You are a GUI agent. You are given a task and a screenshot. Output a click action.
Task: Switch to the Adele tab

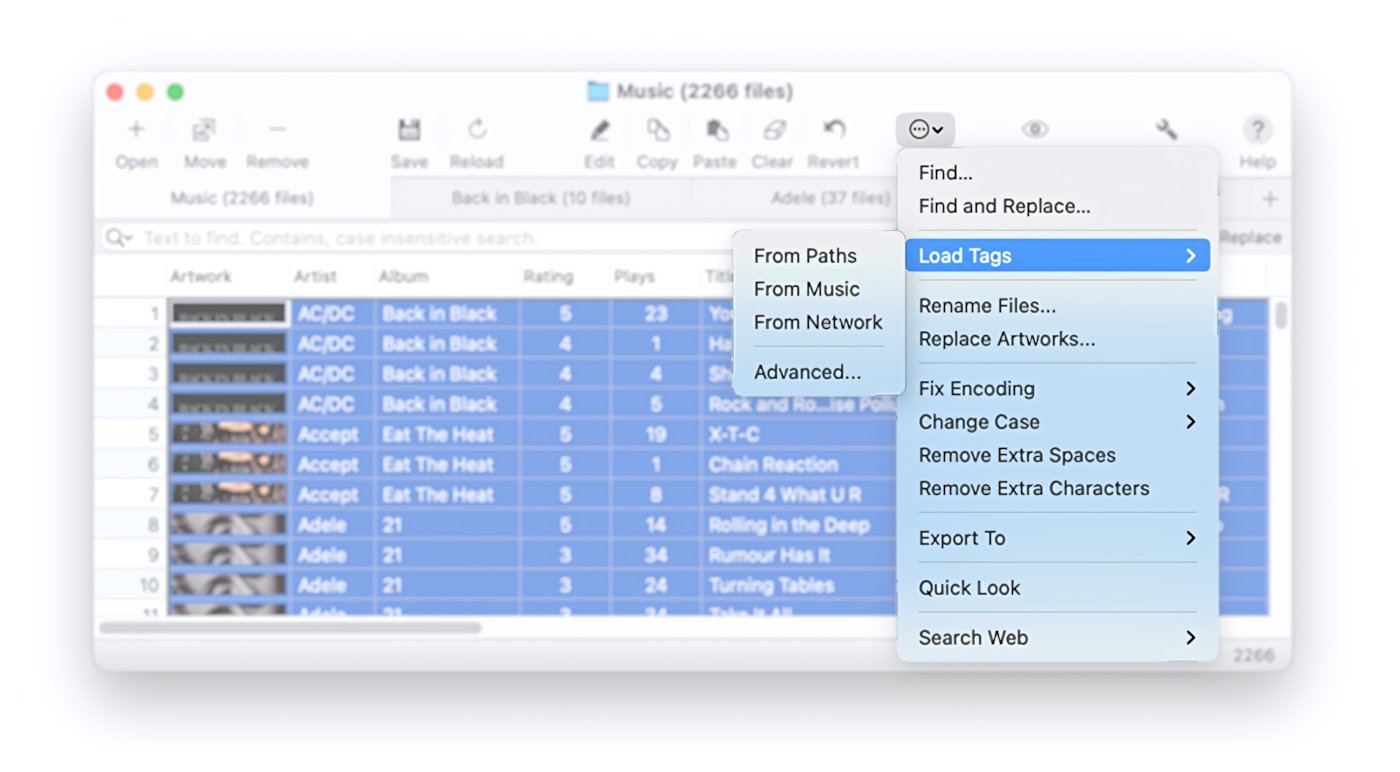pyautogui.click(x=828, y=197)
